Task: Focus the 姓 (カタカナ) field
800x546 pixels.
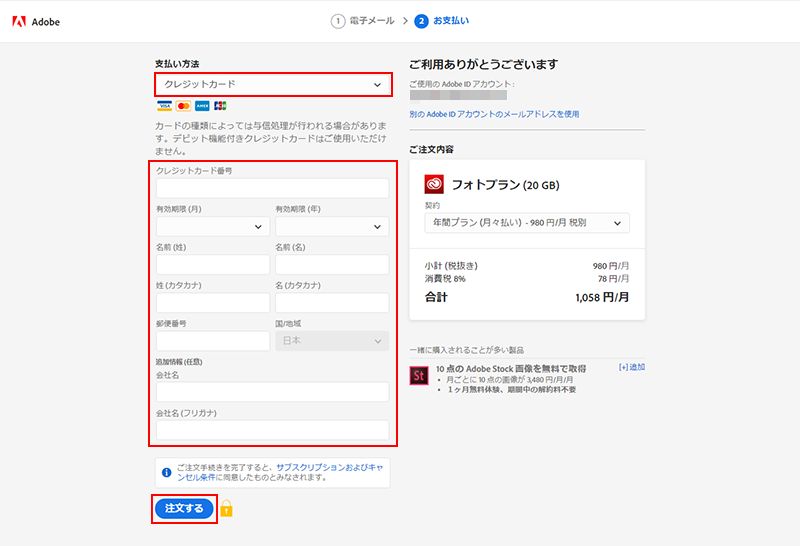Action: (213, 303)
